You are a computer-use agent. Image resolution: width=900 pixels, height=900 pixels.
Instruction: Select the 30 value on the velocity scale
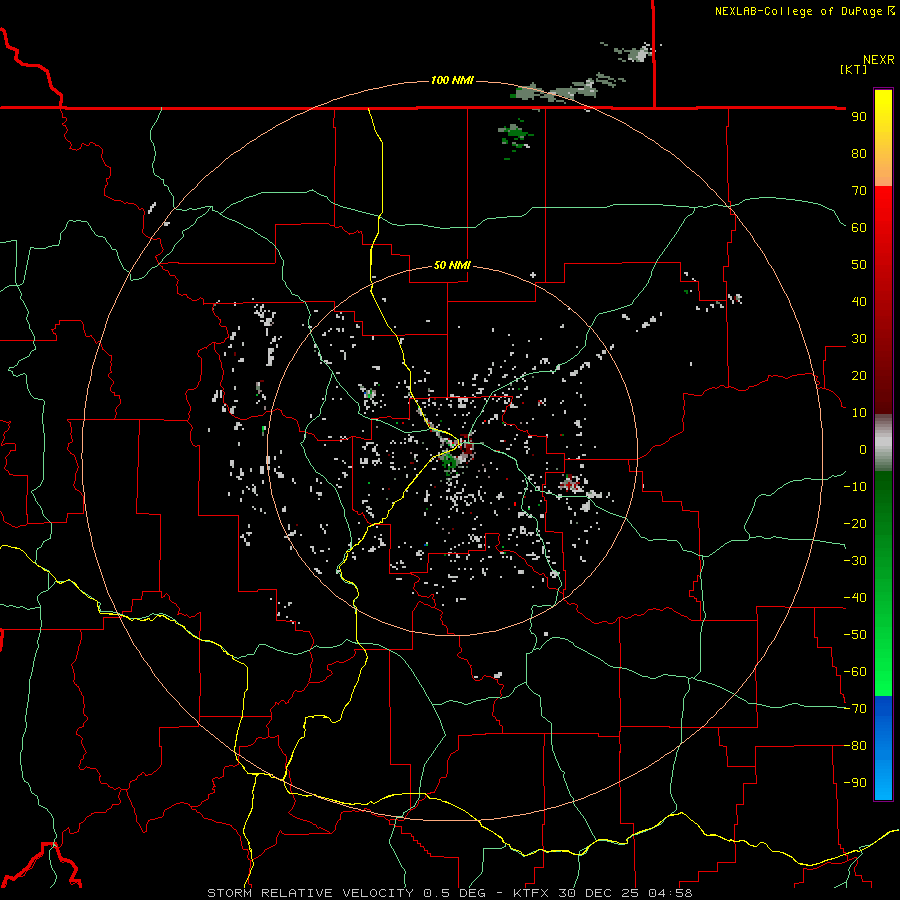click(x=859, y=339)
